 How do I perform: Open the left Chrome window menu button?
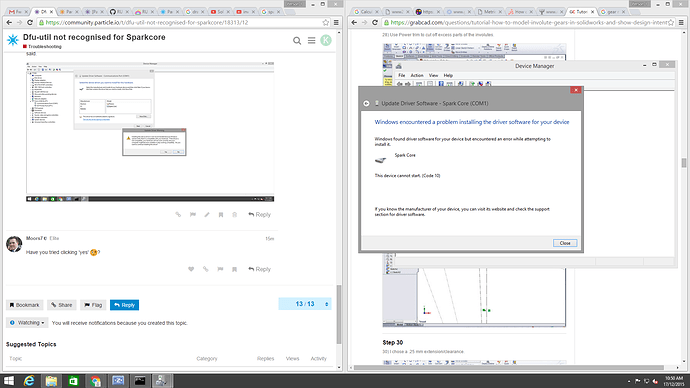(336, 22)
